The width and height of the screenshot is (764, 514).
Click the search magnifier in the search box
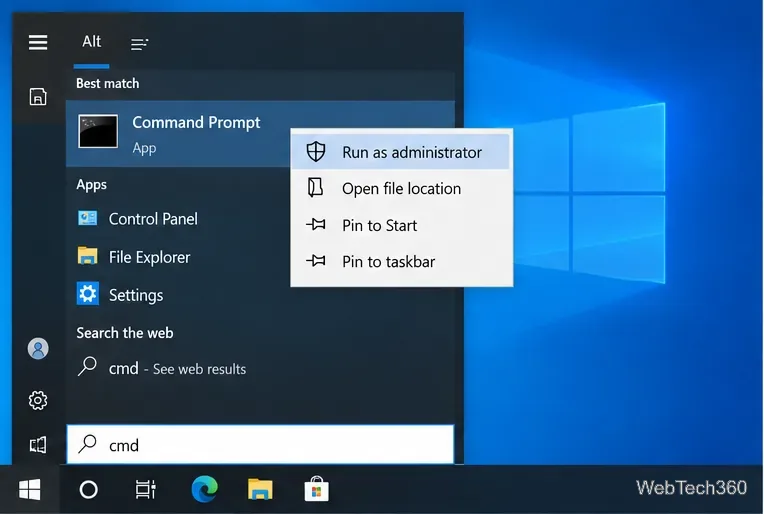click(88, 443)
